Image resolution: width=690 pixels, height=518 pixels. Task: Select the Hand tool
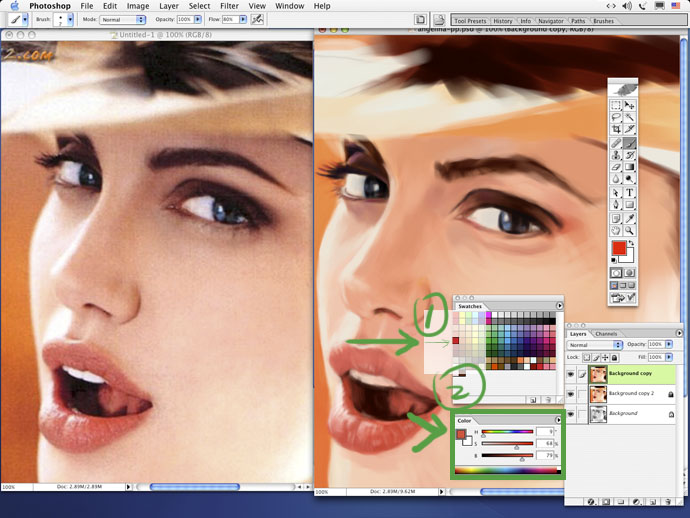pyautogui.click(x=616, y=231)
